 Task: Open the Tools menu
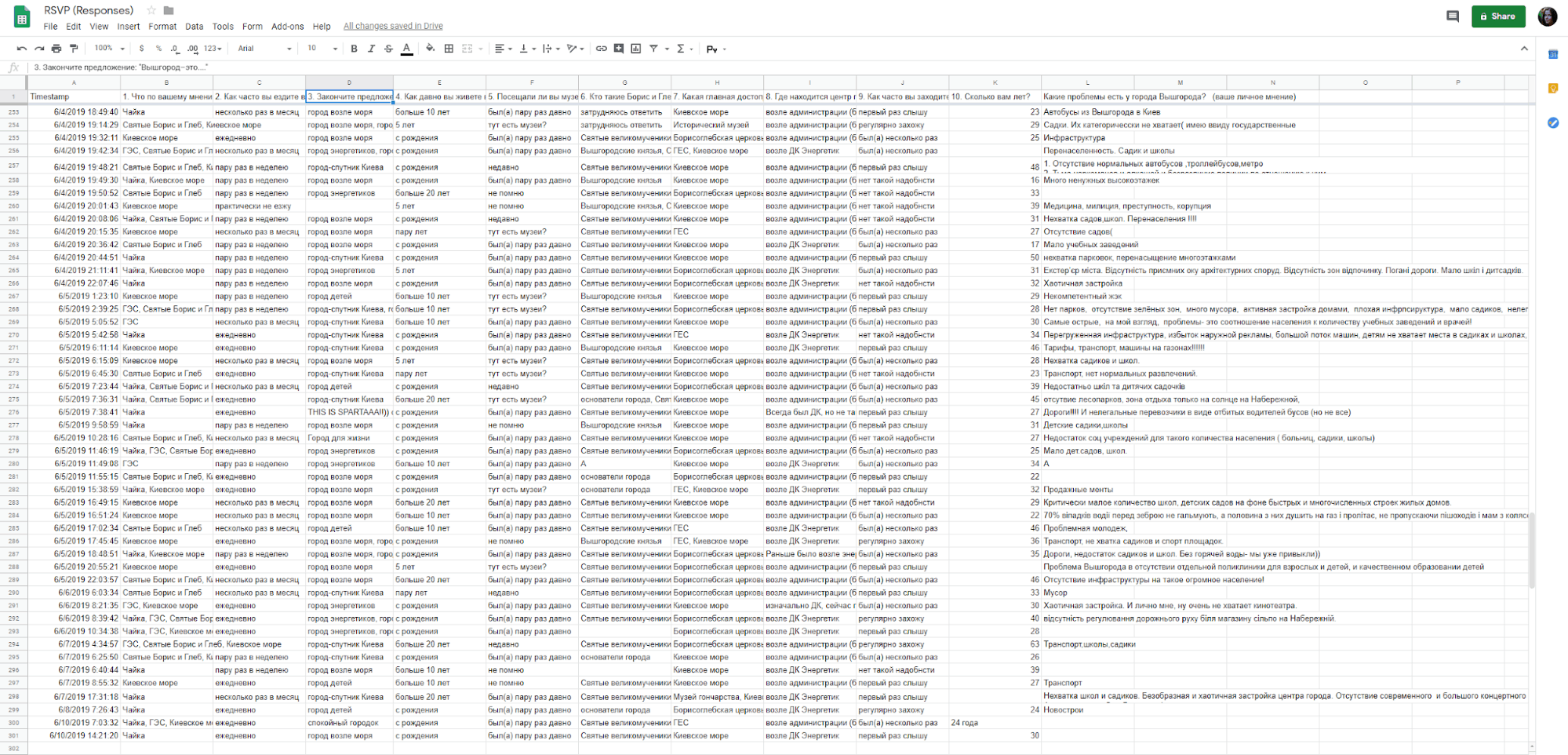(x=223, y=27)
